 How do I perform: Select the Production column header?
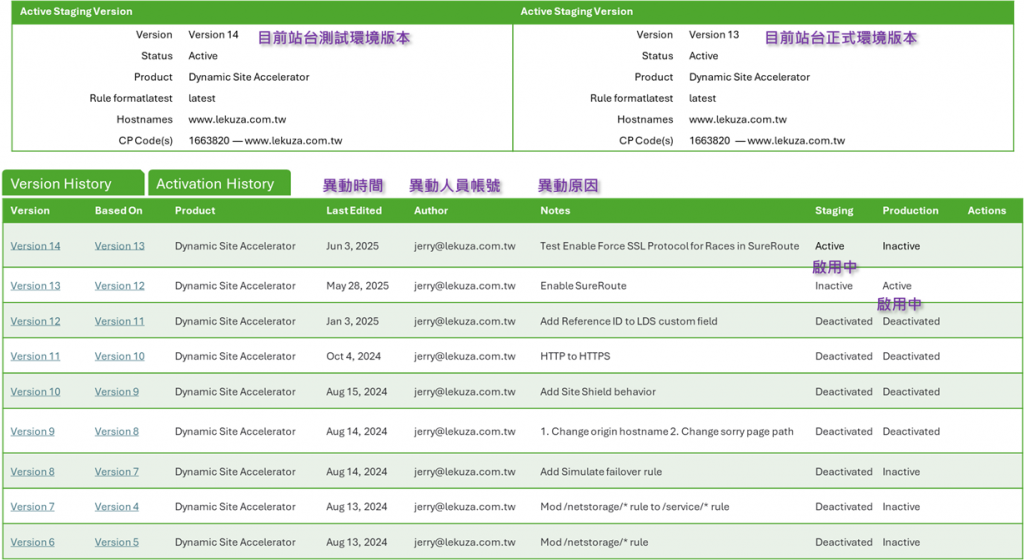coord(910,211)
